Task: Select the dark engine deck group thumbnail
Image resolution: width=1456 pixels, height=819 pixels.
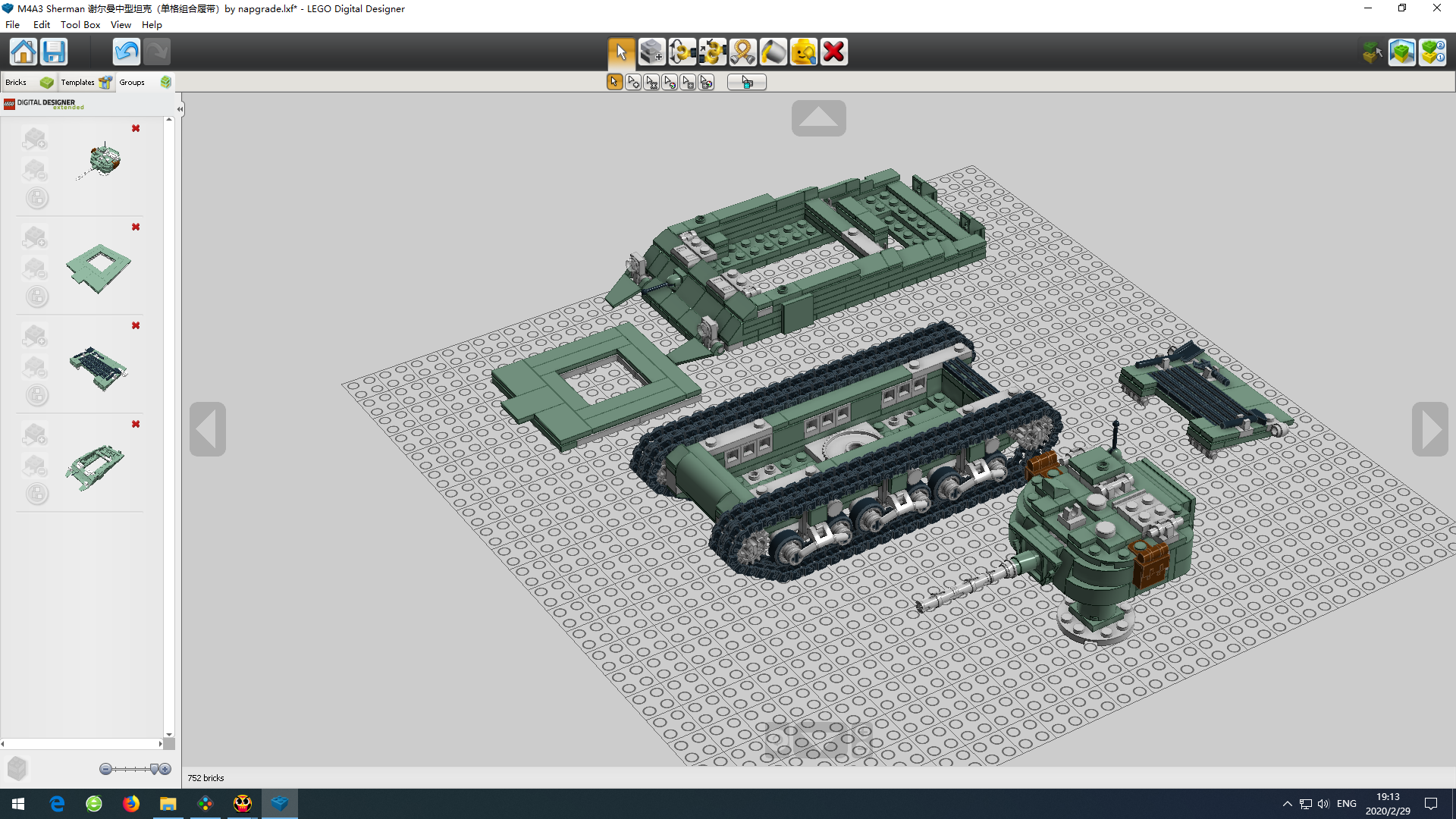Action: coord(99,368)
